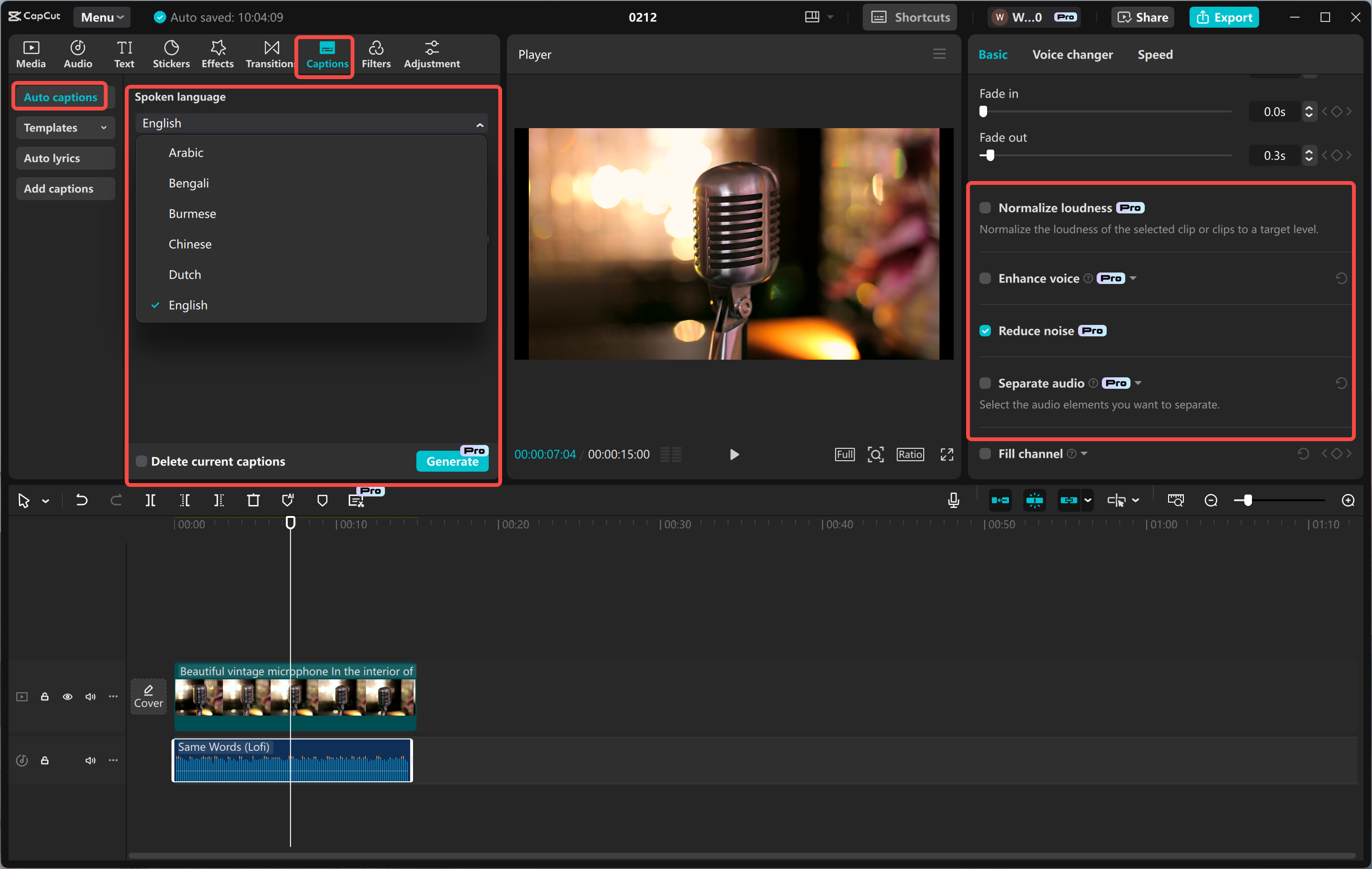Disable Reduce noise
Screen dimensions: 1372x869
pos(985,331)
